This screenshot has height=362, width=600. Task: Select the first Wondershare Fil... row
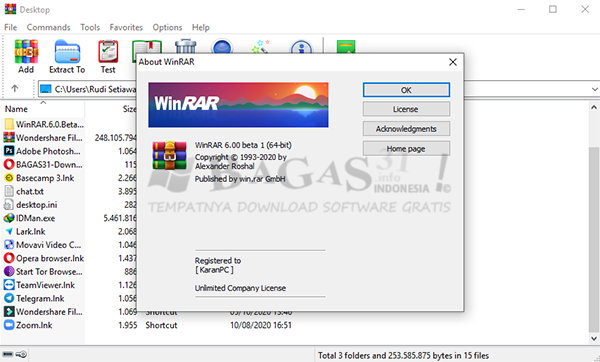(x=43, y=137)
